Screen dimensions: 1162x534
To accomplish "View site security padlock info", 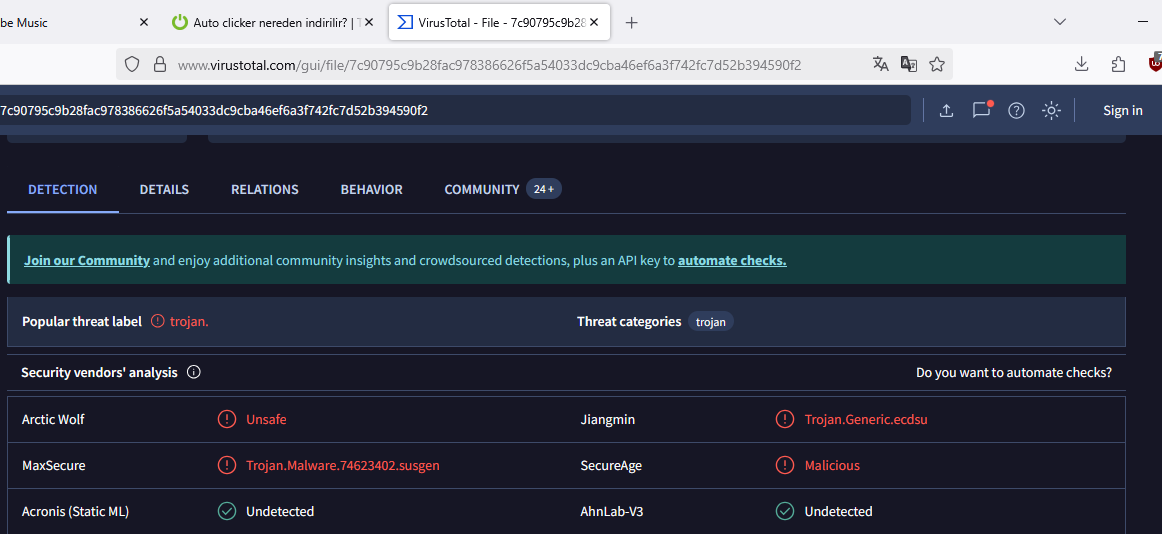I will (x=159, y=64).
